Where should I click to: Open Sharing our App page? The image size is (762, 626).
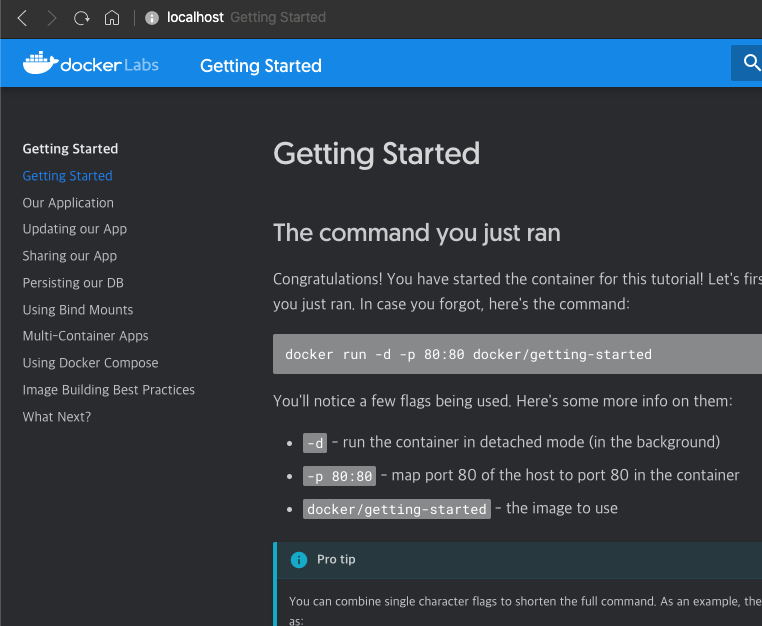(70, 256)
